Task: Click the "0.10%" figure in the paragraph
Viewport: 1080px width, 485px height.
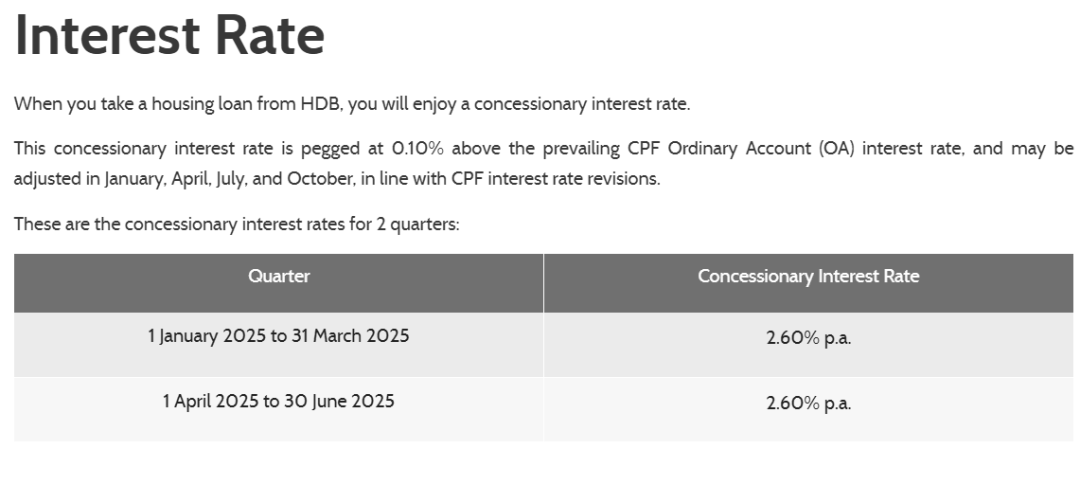Action: (417, 149)
